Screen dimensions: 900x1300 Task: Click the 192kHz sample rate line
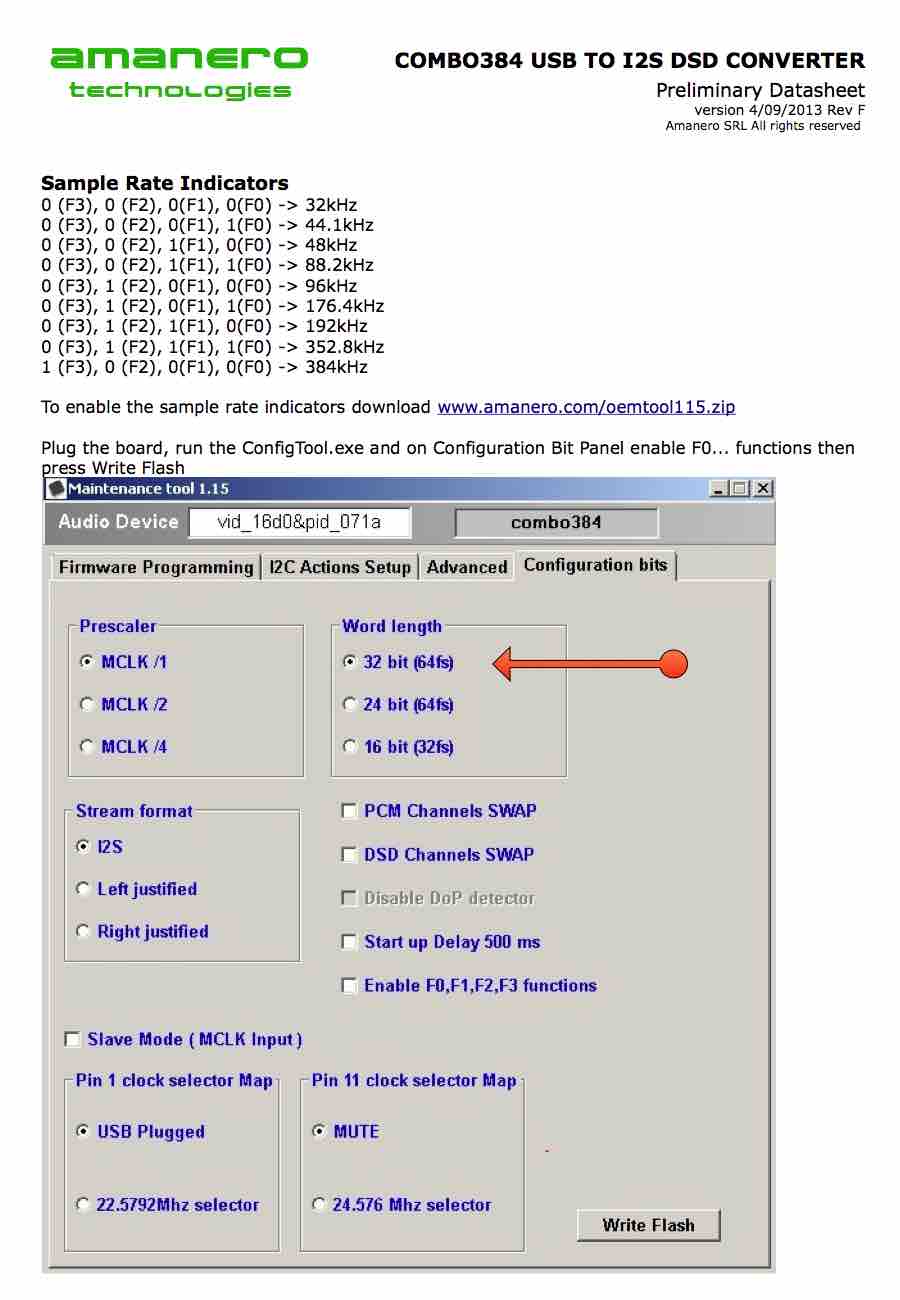point(205,326)
